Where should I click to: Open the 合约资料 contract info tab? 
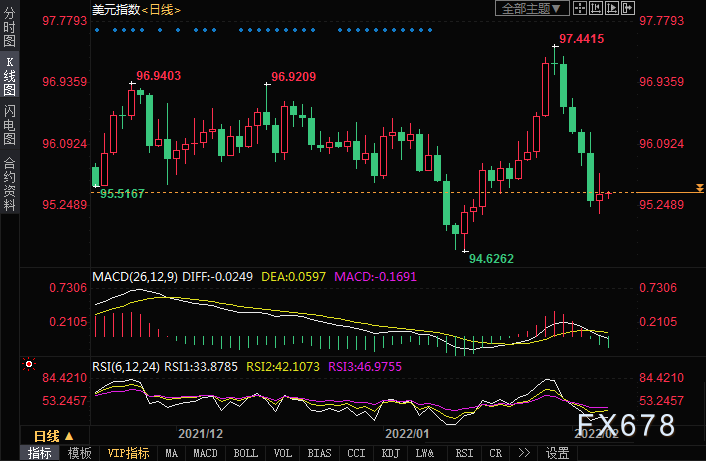pos(9,185)
